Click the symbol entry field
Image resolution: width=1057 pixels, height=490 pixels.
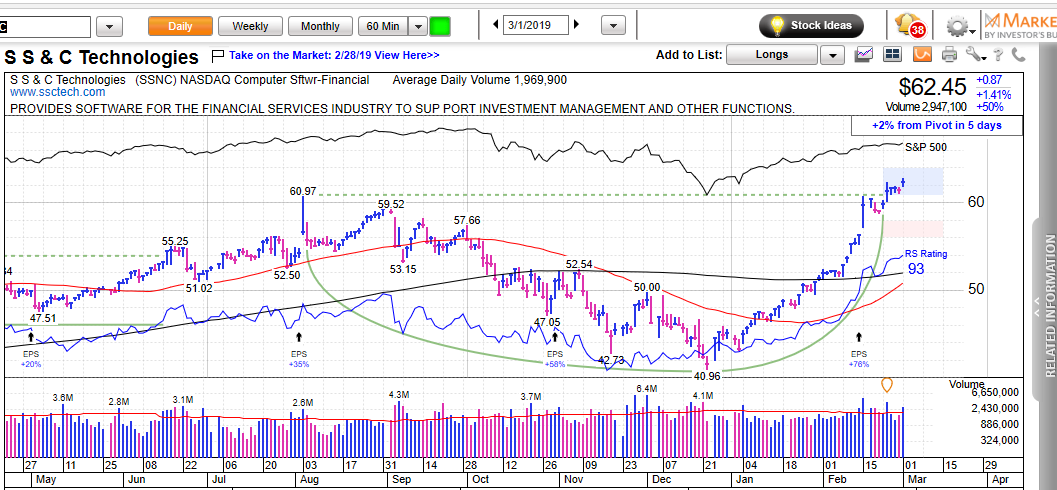coord(44,27)
